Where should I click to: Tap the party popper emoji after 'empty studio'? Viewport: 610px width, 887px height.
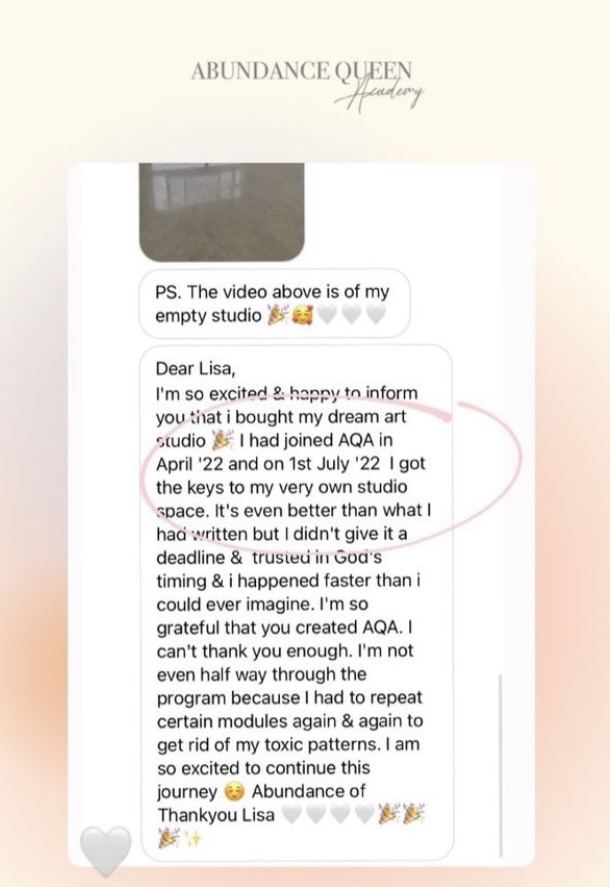(x=277, y=315)
